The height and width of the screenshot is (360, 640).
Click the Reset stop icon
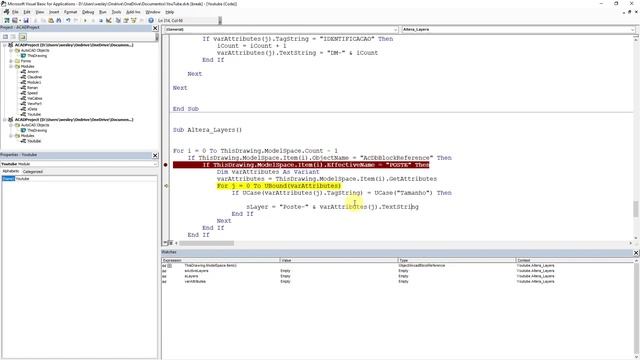[x=101, y=20]
